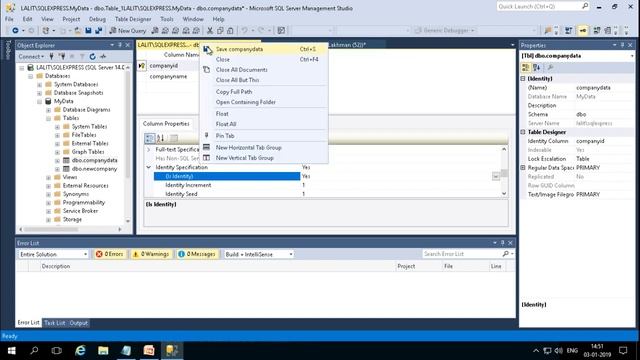The width and height of the screenshot is (640, 360).
Task: Collapse the Identity Specification row
Action: pos(149,167)
